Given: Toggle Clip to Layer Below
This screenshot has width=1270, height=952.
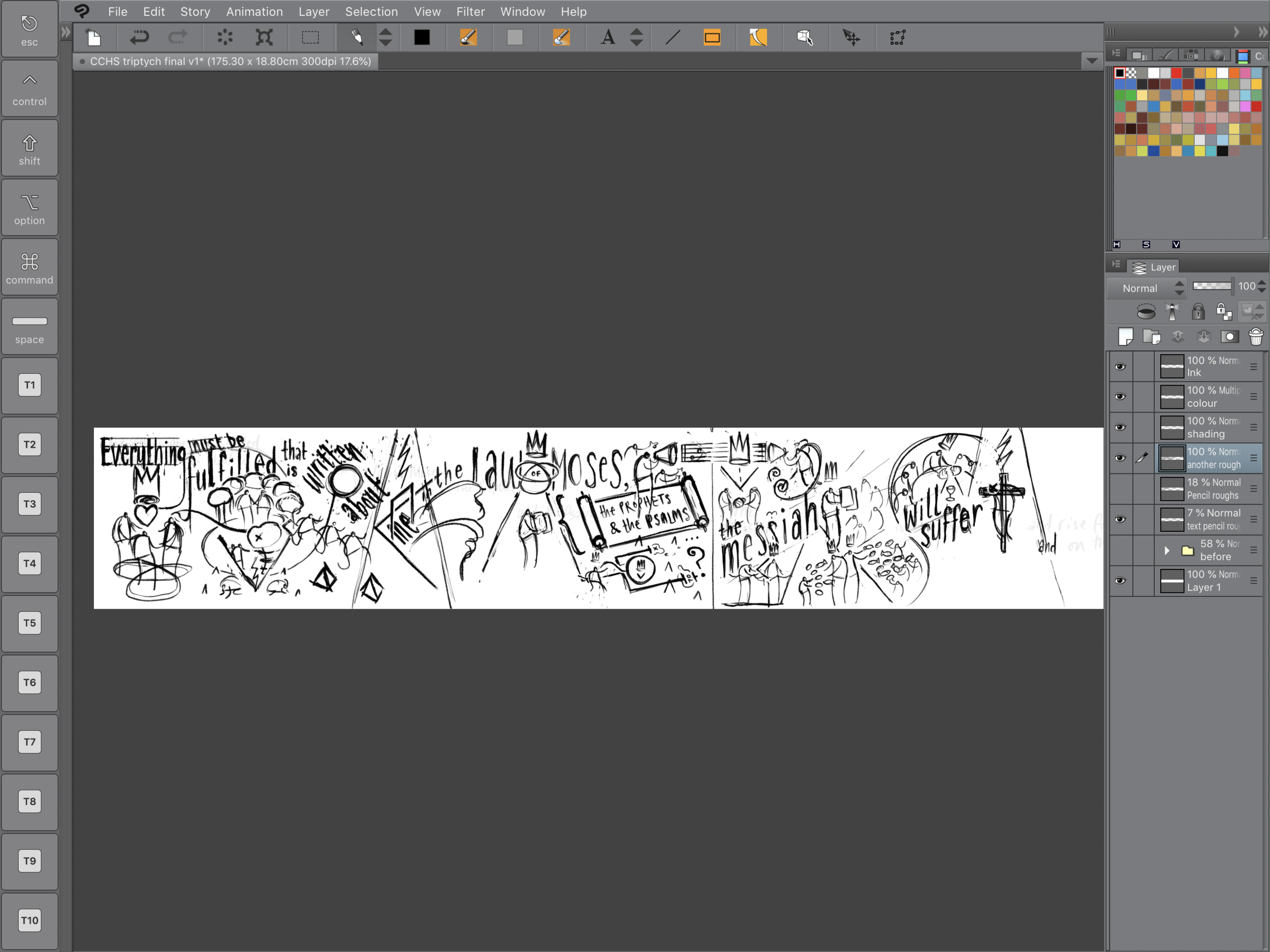Looking at the screenshot, I should tap(1146, 312).
